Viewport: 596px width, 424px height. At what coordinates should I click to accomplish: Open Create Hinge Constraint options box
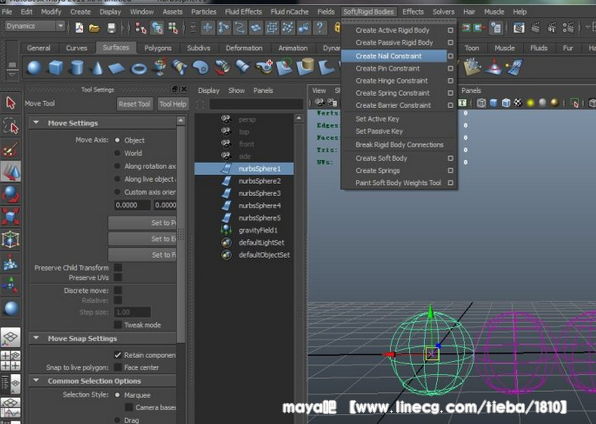[450, 81]
